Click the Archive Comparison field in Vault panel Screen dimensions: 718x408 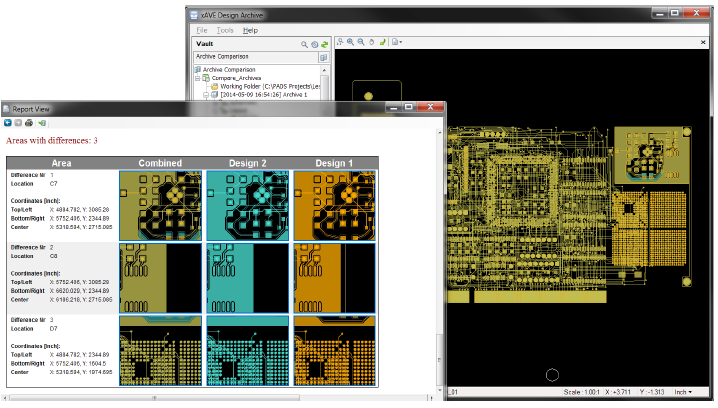[256, 57]
